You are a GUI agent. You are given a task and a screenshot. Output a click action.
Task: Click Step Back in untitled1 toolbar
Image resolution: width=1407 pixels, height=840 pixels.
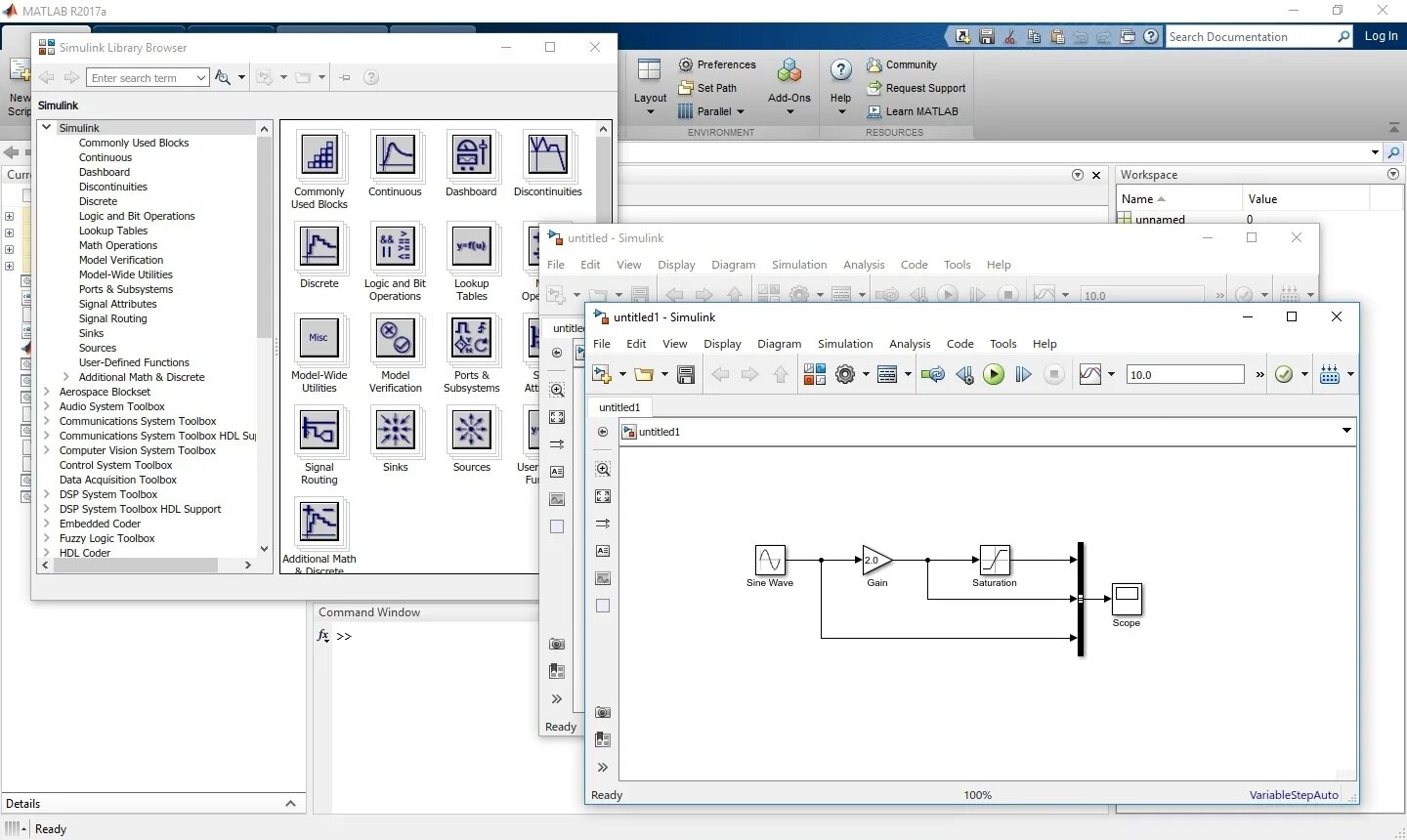(964, 374)
